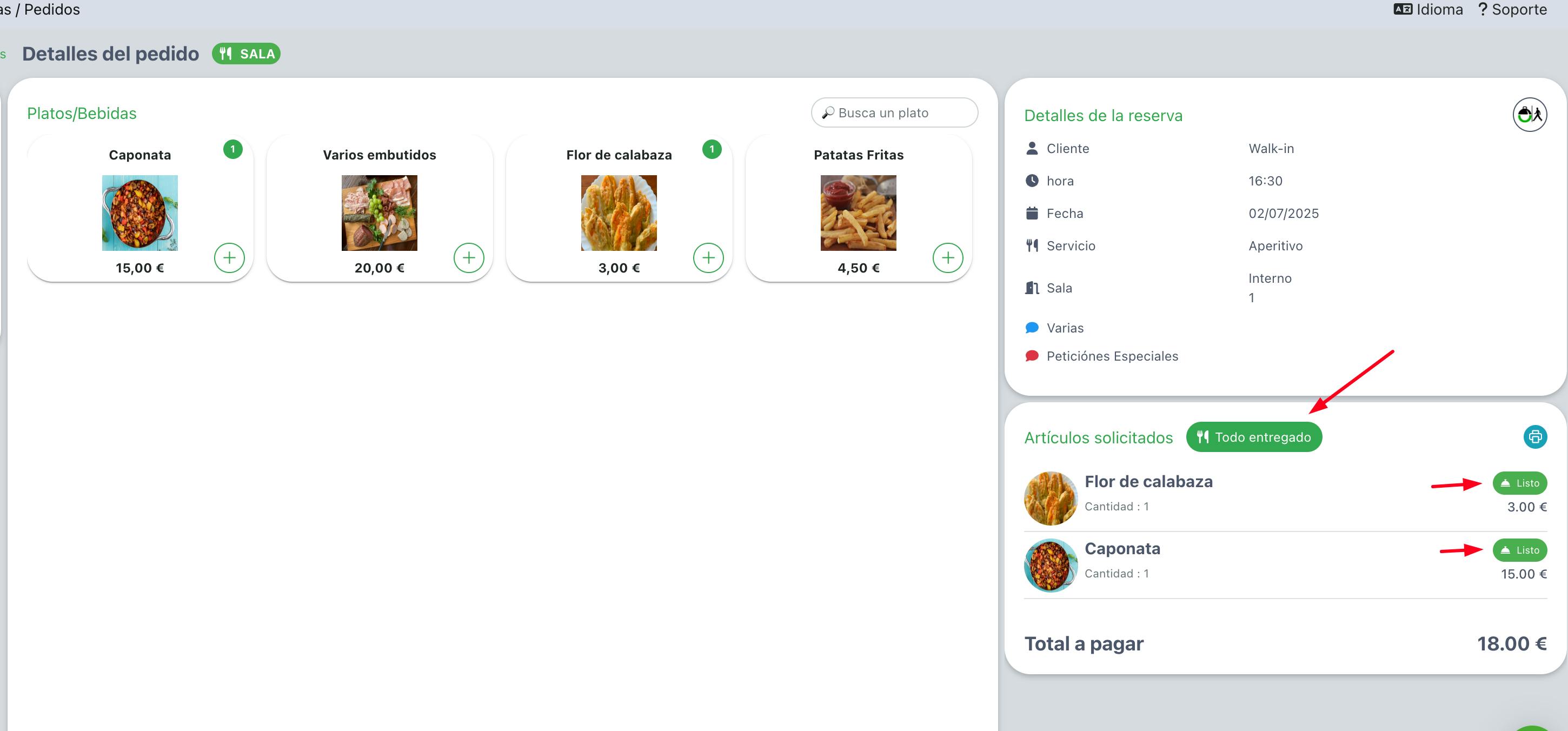Viewport: 1568px width, 731px height.
Task: Add Caponata with its plus icon
Action: tap(229, 258)
